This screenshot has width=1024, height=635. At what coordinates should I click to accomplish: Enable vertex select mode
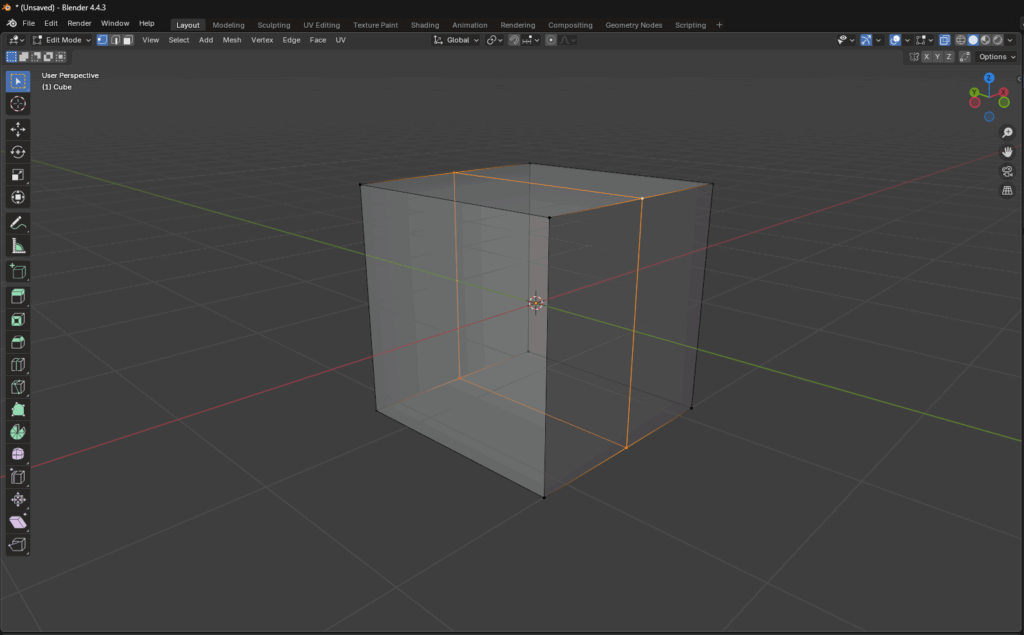pos(103,40)
